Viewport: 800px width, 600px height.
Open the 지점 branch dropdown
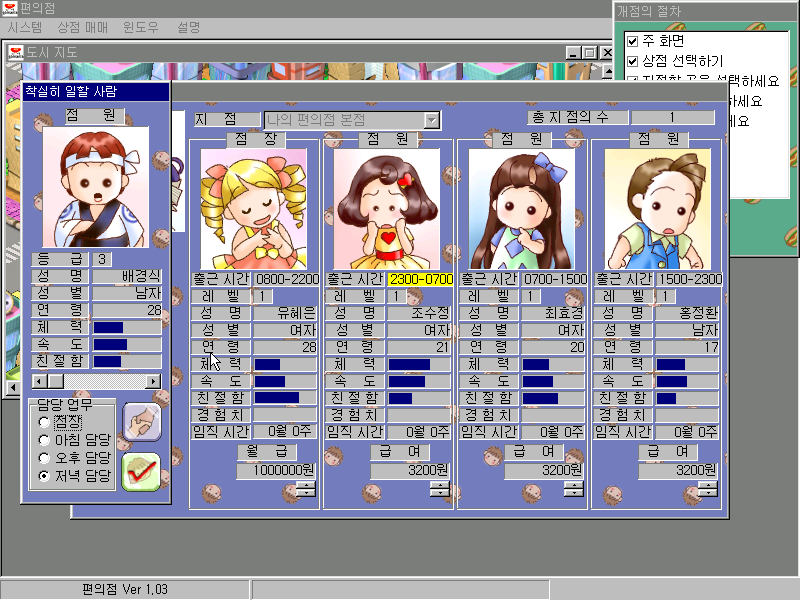pyautogui.click(x=432, y=120)
